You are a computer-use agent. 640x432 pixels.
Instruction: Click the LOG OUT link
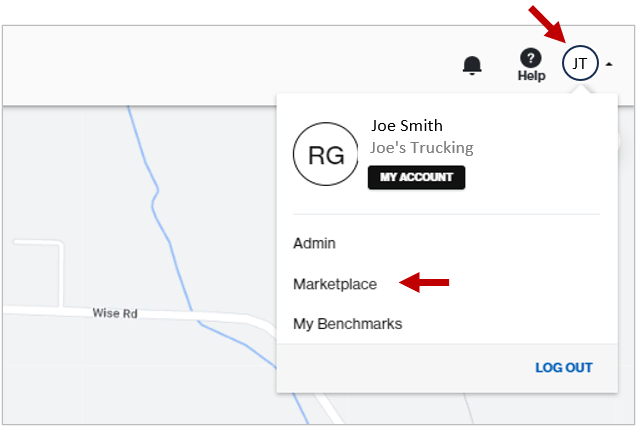click(x=564, y=368)
